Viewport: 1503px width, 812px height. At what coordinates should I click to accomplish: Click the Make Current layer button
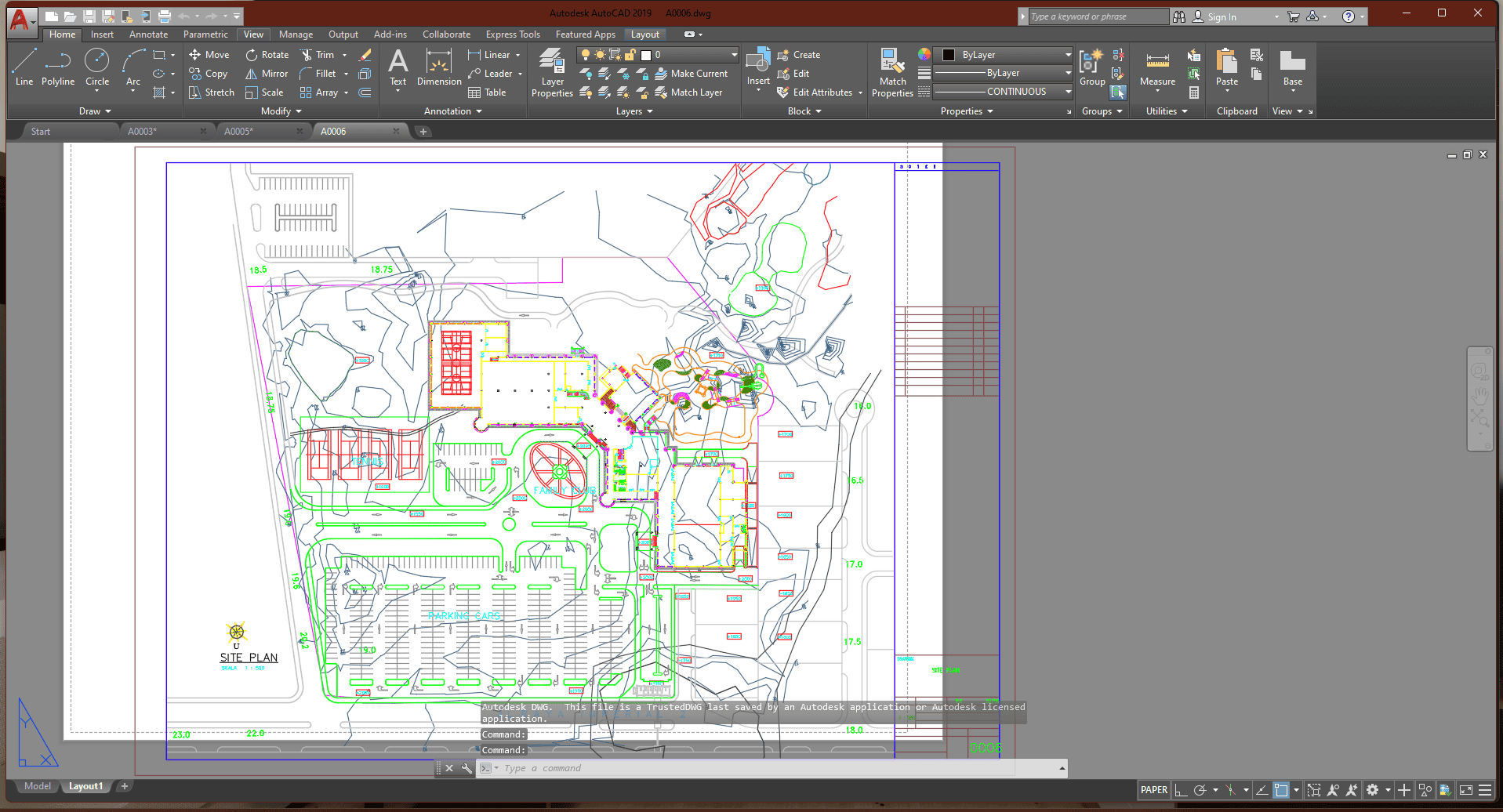coord(691,74)
